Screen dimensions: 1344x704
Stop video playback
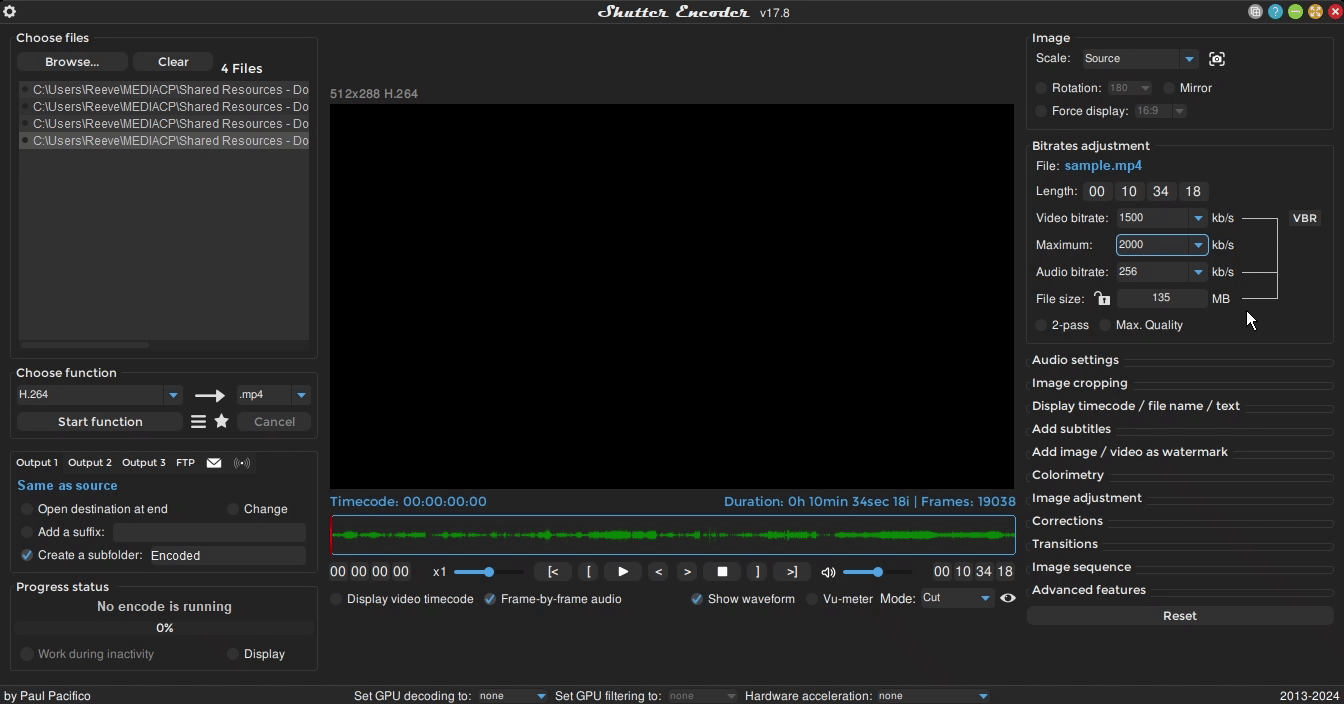[722, 572]
